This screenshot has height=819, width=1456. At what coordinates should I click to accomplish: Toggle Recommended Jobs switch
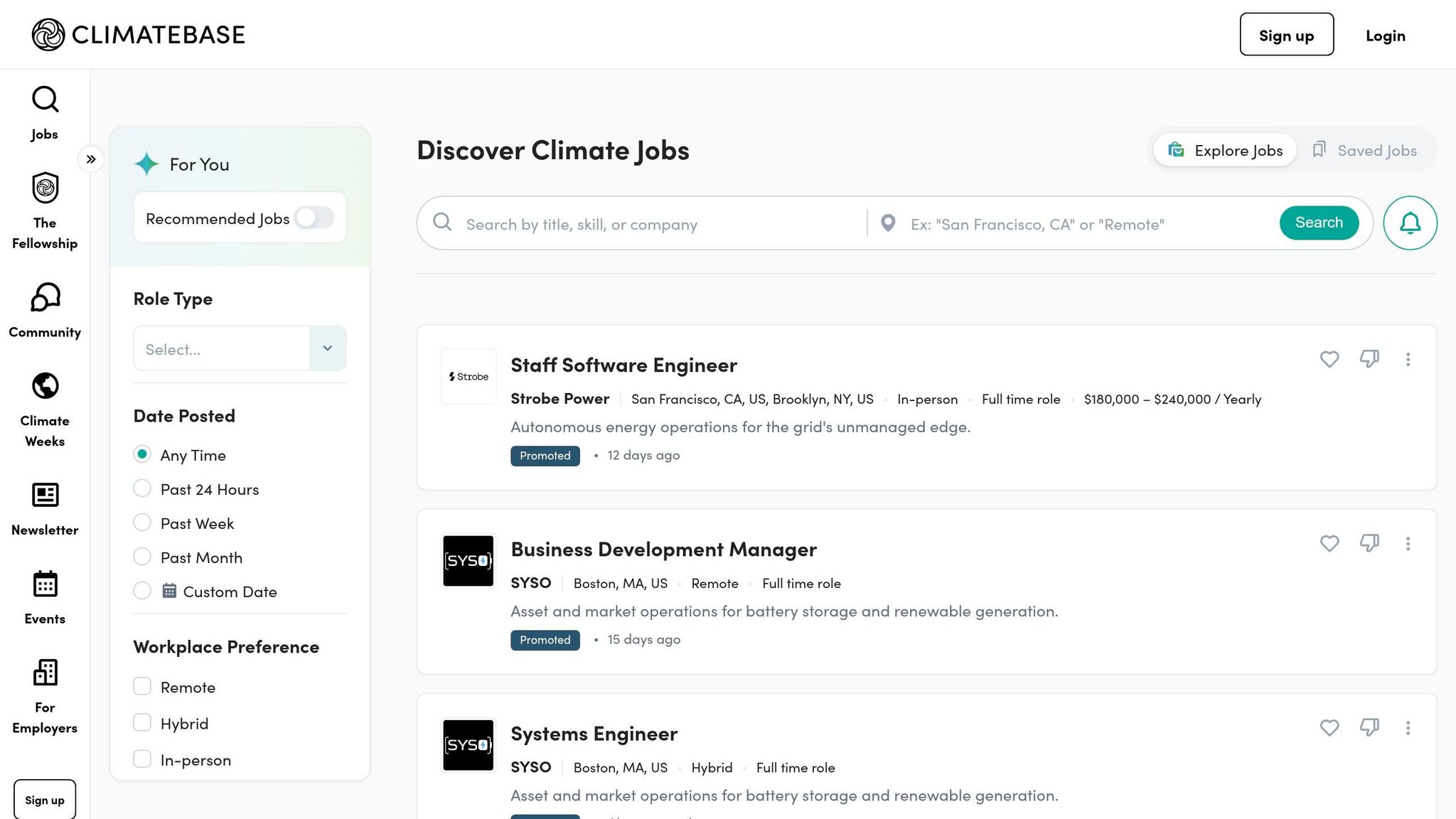(314, 218)
